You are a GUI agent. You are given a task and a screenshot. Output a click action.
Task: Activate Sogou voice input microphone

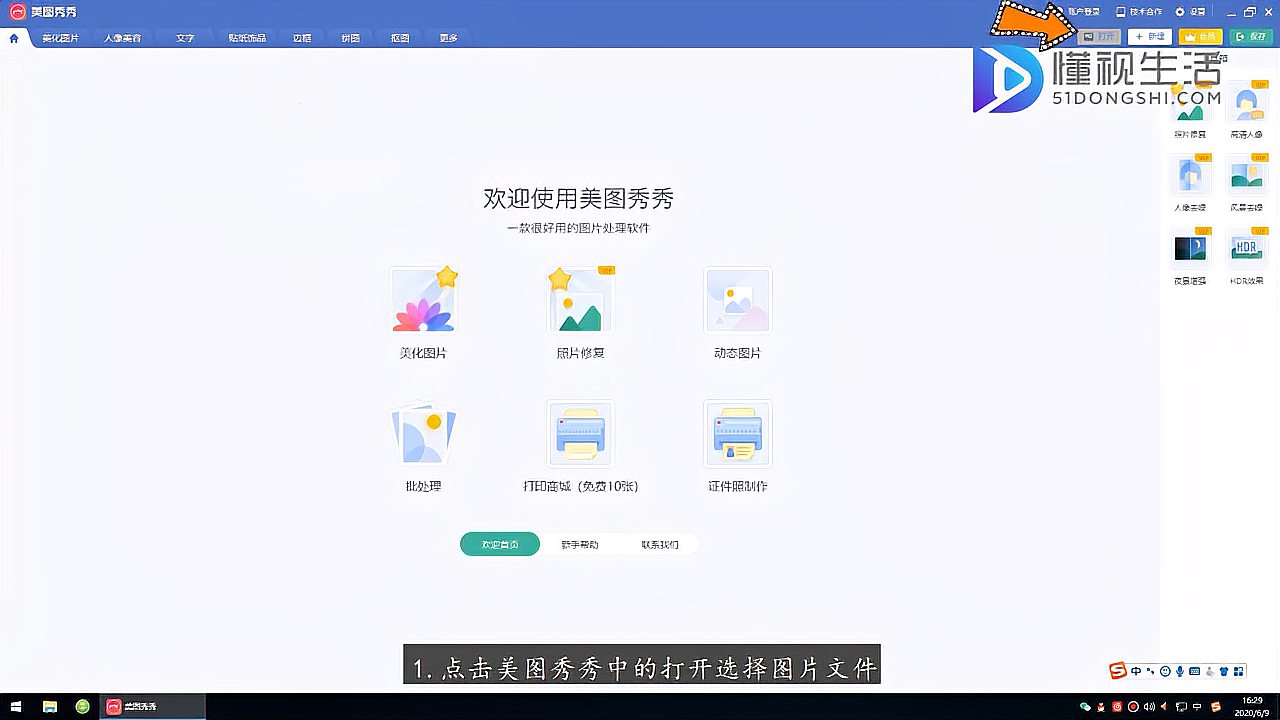tap(1180, 671)
